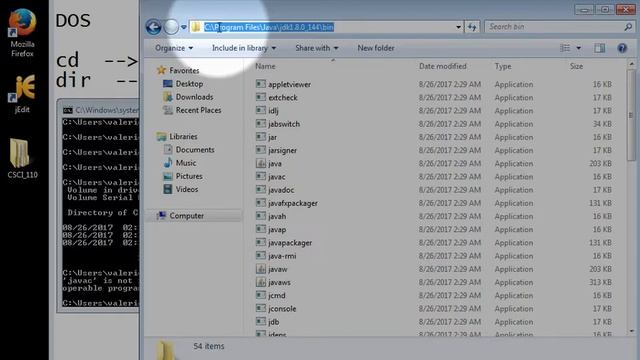
Task: Open recent locations dropdown beside Forward button
Action: coord(184,27)
